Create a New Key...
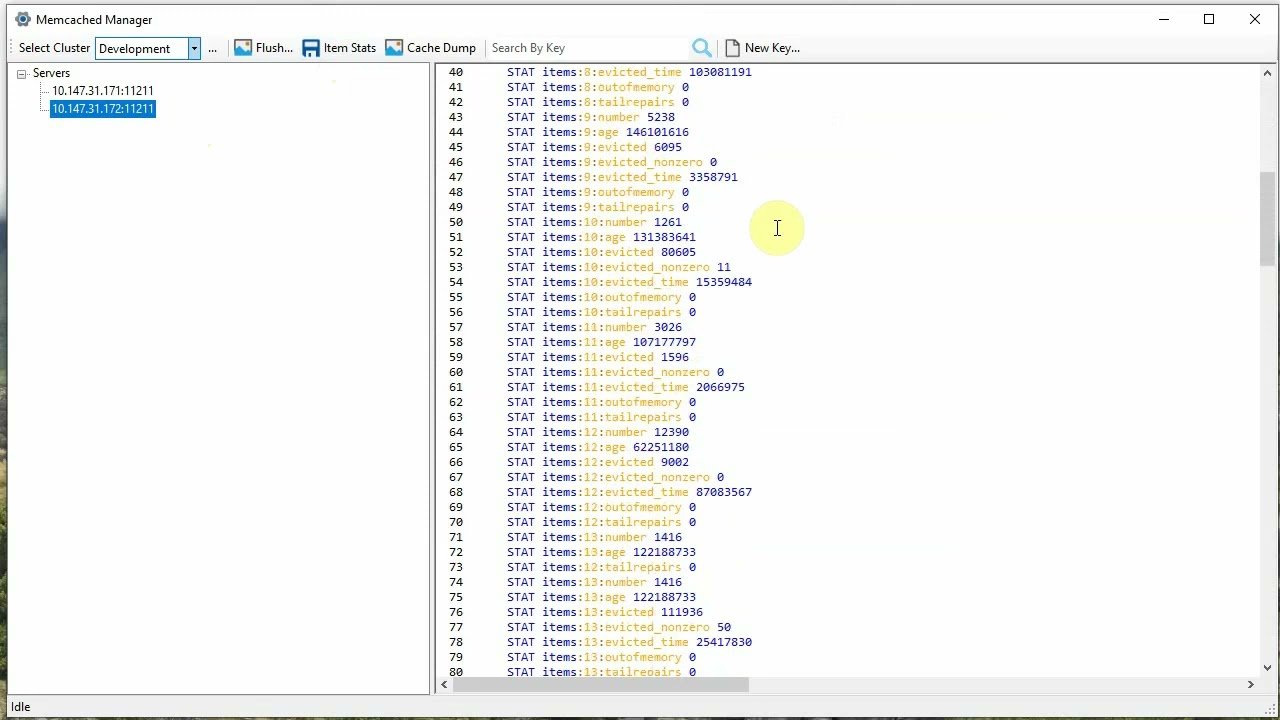This screenshot has height=720, width=1280. click(x=772, y=48)
